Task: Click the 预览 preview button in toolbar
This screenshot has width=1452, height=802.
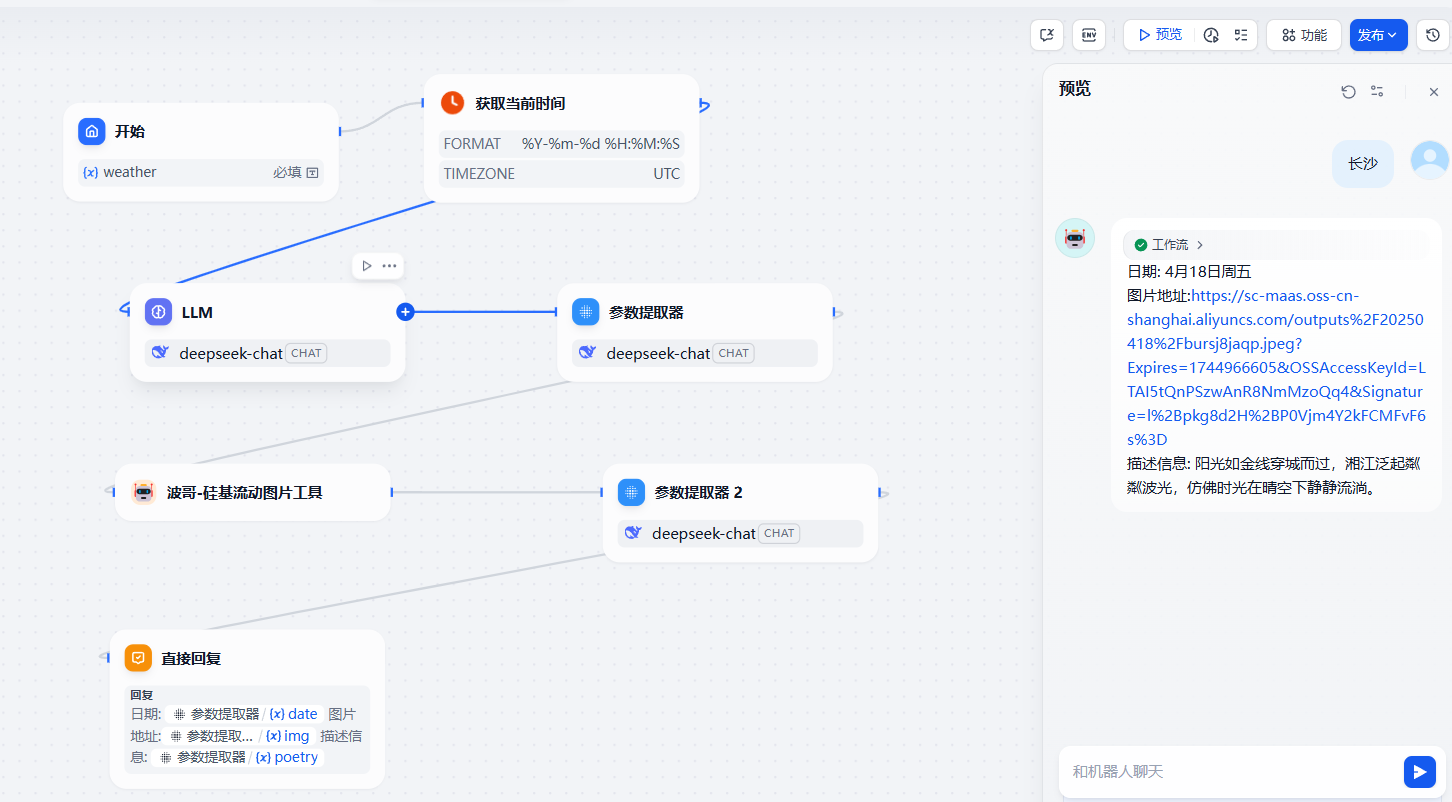Action: (1159, 35)
